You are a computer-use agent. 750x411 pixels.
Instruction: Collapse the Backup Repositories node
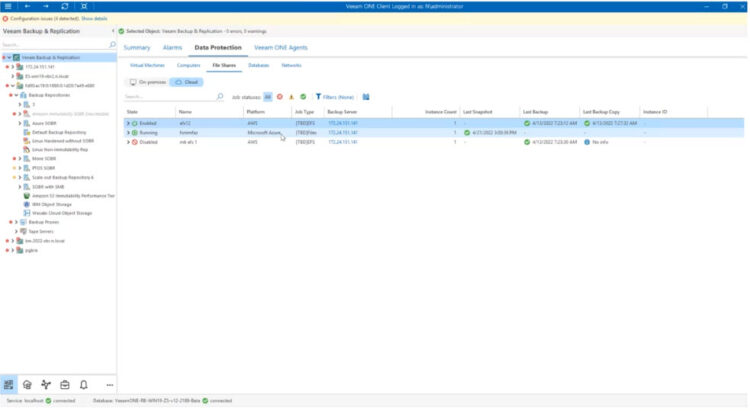(17, 95)
